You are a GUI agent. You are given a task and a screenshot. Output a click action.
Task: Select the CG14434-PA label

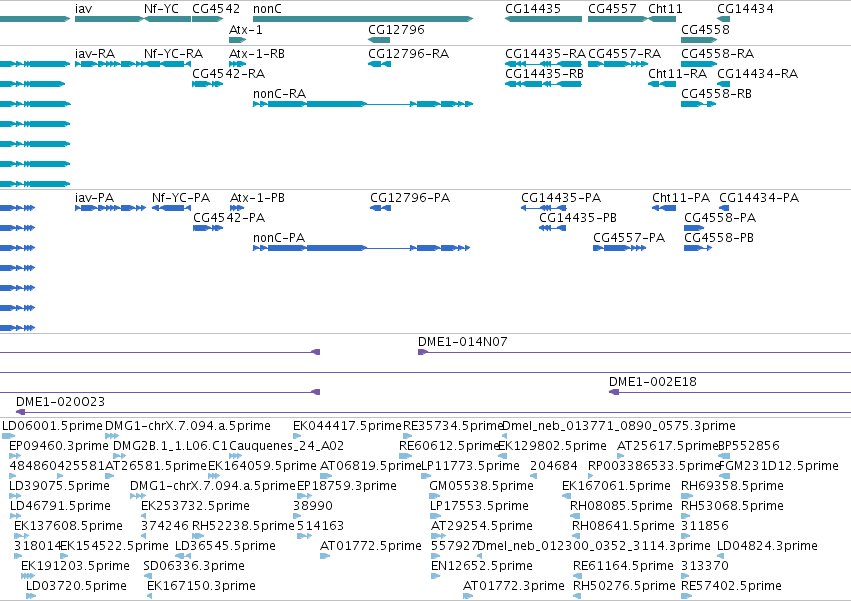759,198
